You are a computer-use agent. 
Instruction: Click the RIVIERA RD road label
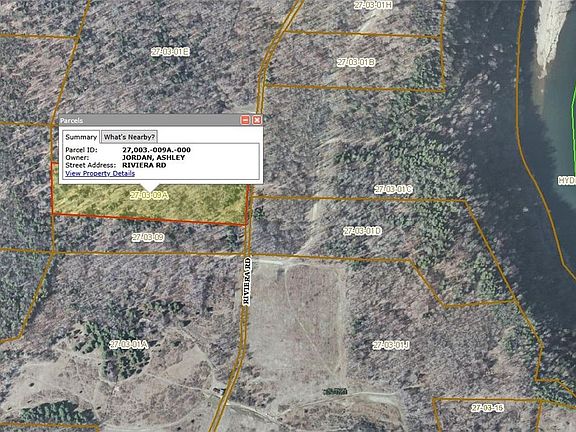click(248, 281)
